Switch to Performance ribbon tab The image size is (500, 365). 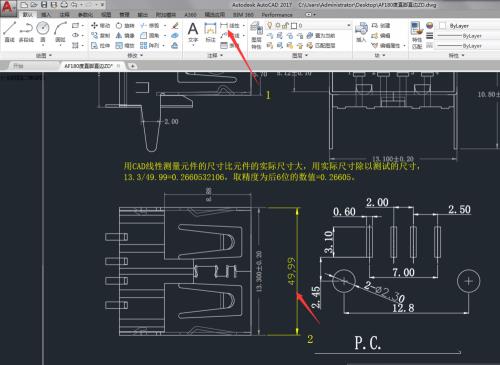[277, 15]
